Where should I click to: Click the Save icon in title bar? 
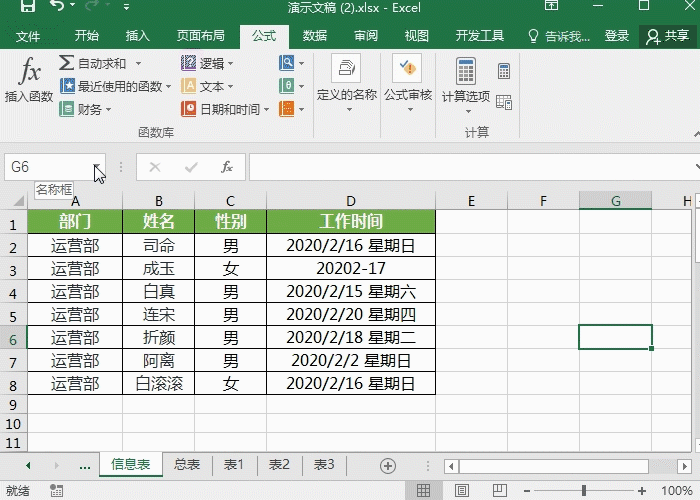(x=28, y=6)
